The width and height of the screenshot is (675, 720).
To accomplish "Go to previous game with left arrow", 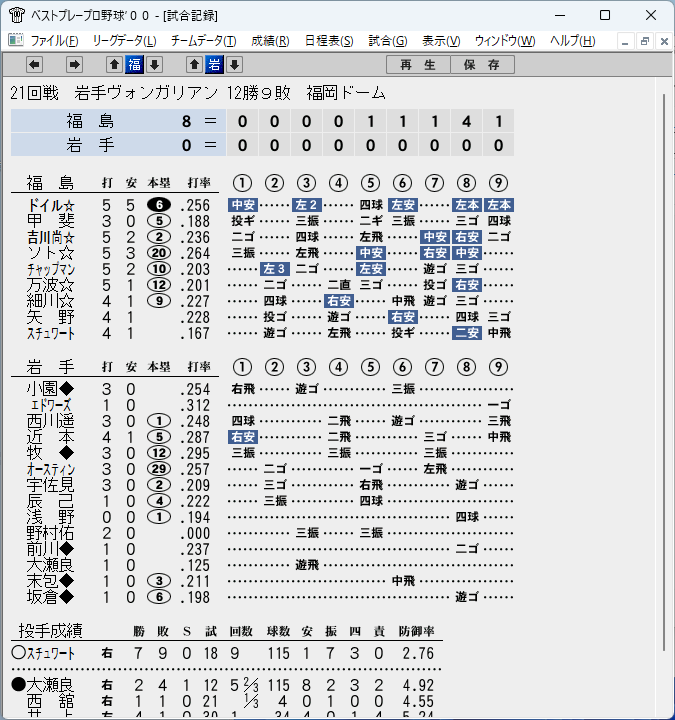I will [34, 65].
